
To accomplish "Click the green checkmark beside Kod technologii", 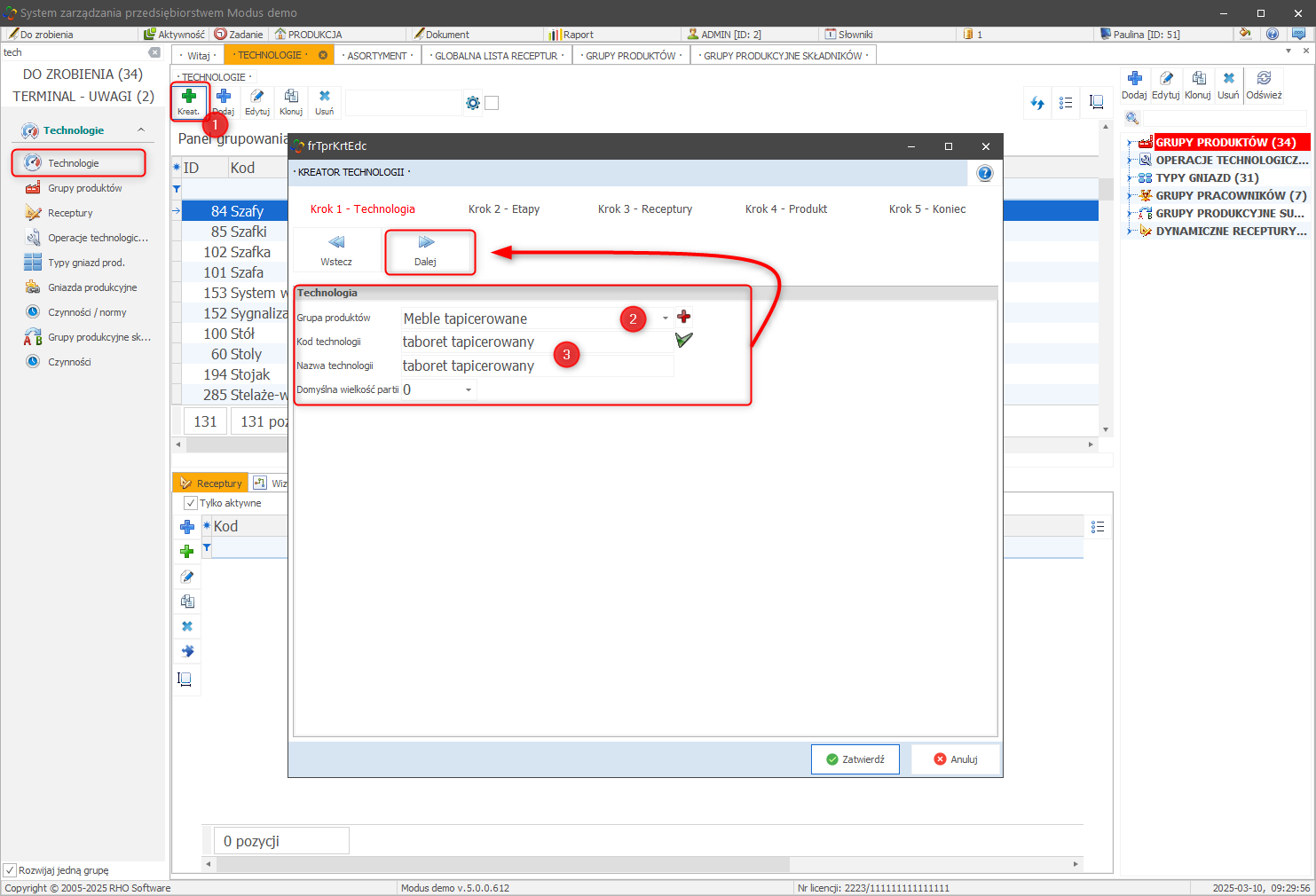I will coord(684,340).
